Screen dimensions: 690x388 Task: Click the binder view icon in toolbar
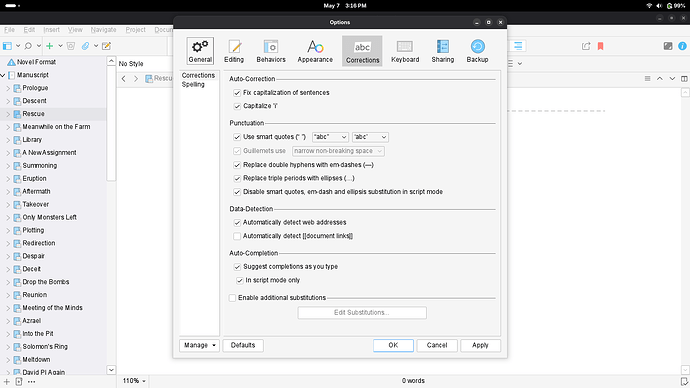coord(7,46)
